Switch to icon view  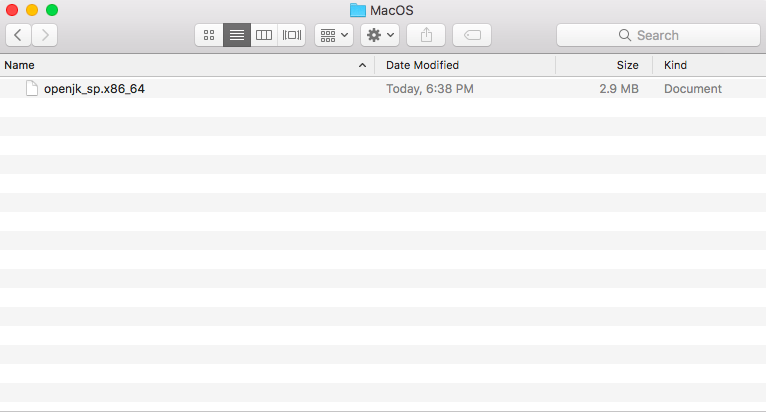coord(209,35)
